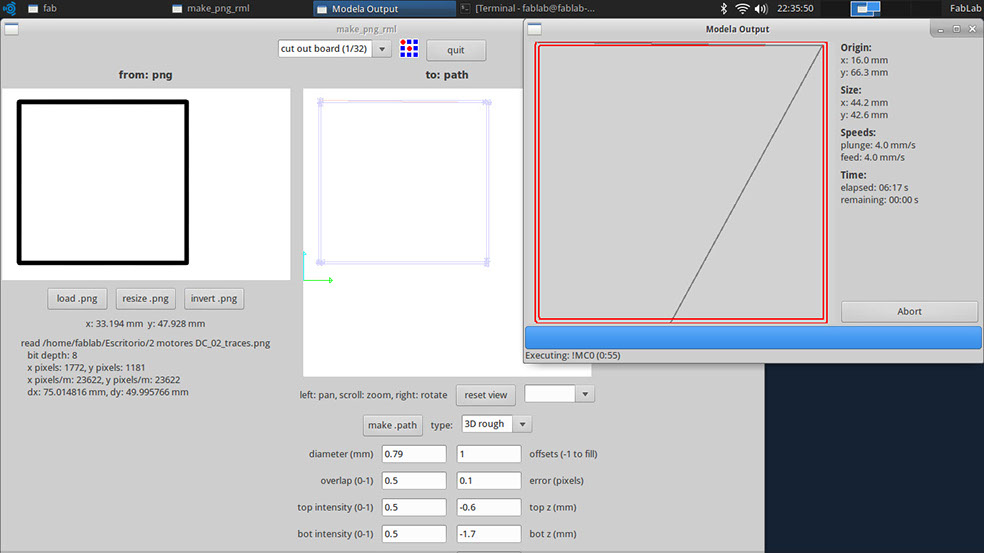Click the red and blue grid icon
Screen dimensions: 984x553
tap(409, 48)
